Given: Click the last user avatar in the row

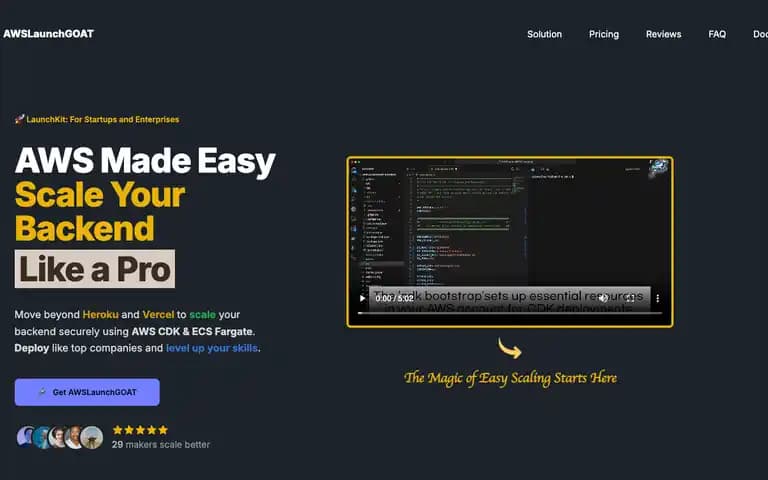Looking at the screenshot, I should click(x=92, y=437).
